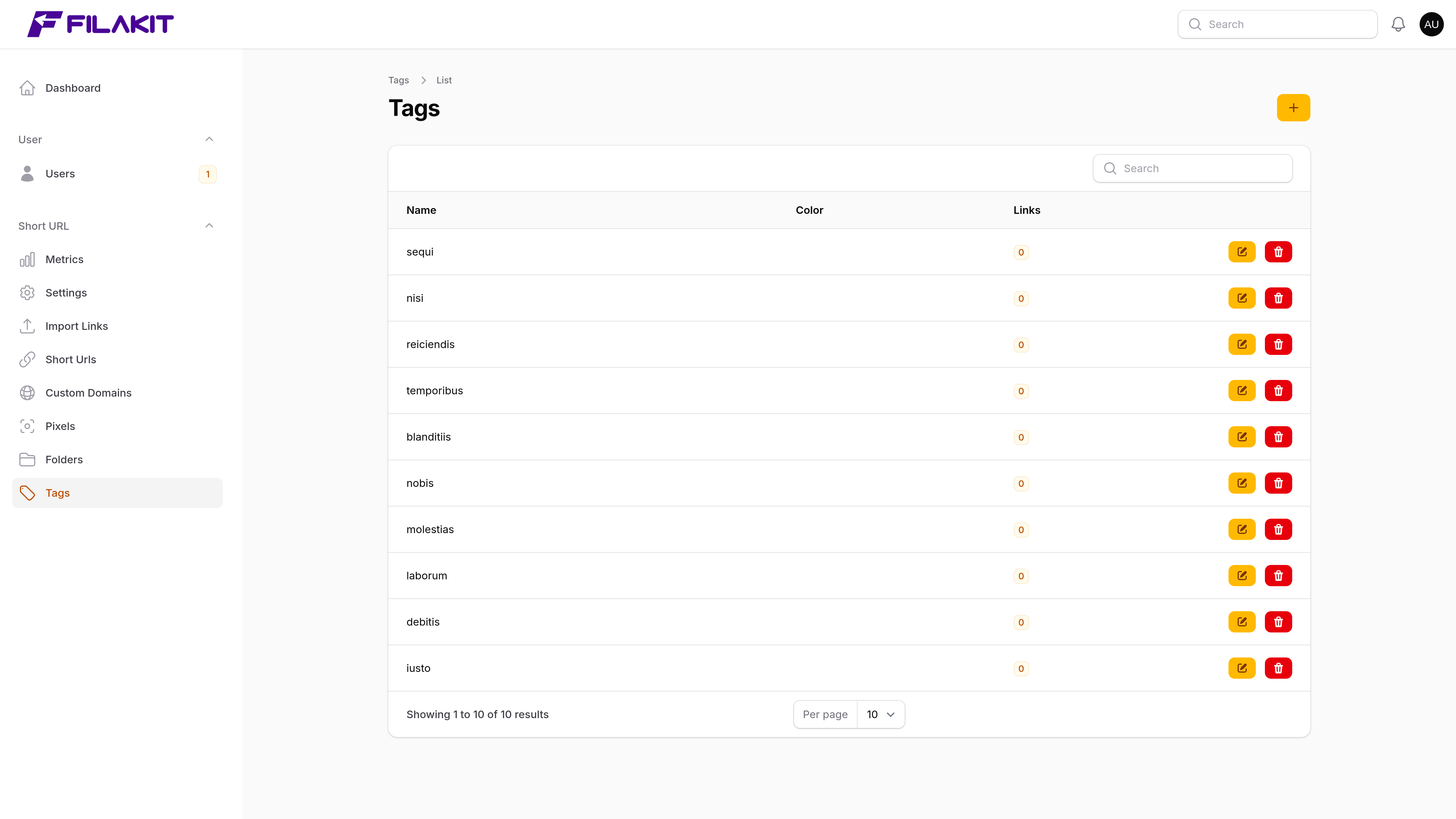Click the Tags breadcrumb link
Screen dimensions: 1456x819
pos(398,80)
